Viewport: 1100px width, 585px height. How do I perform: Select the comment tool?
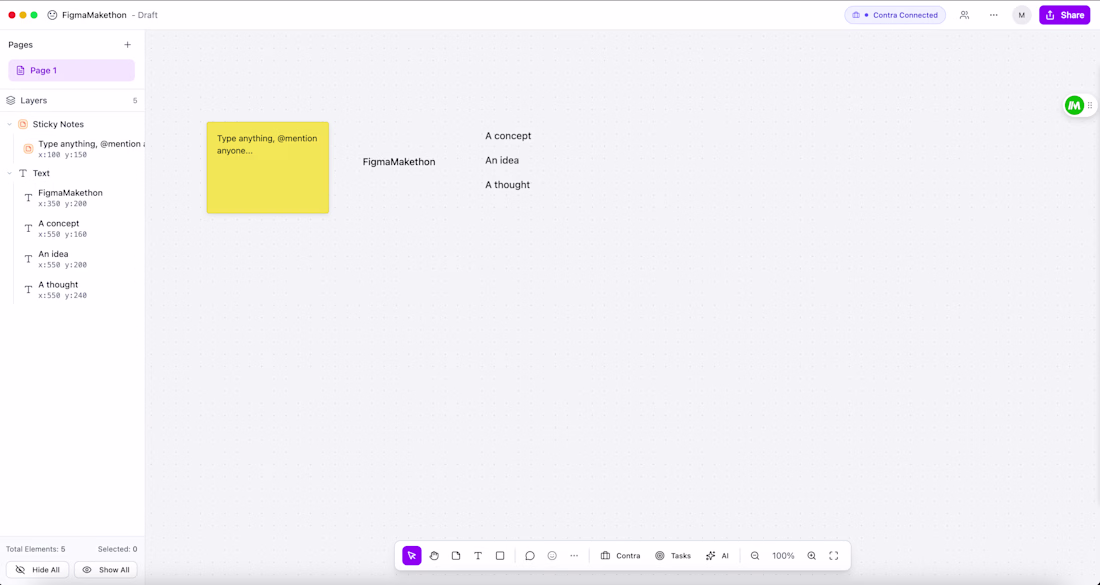pyautogui.click(x=530, y=556)
